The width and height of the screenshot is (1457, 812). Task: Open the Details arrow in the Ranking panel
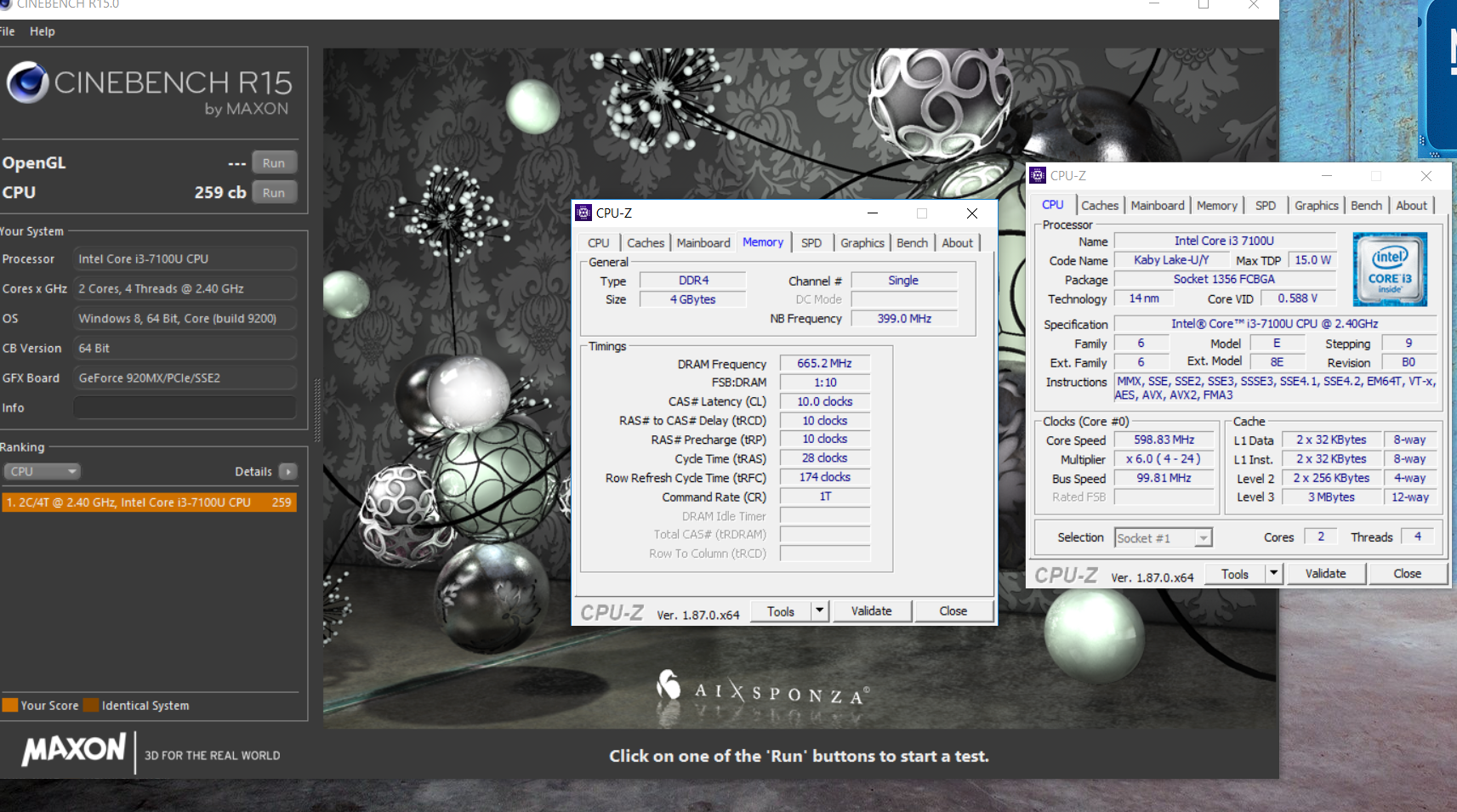[288, 471]
